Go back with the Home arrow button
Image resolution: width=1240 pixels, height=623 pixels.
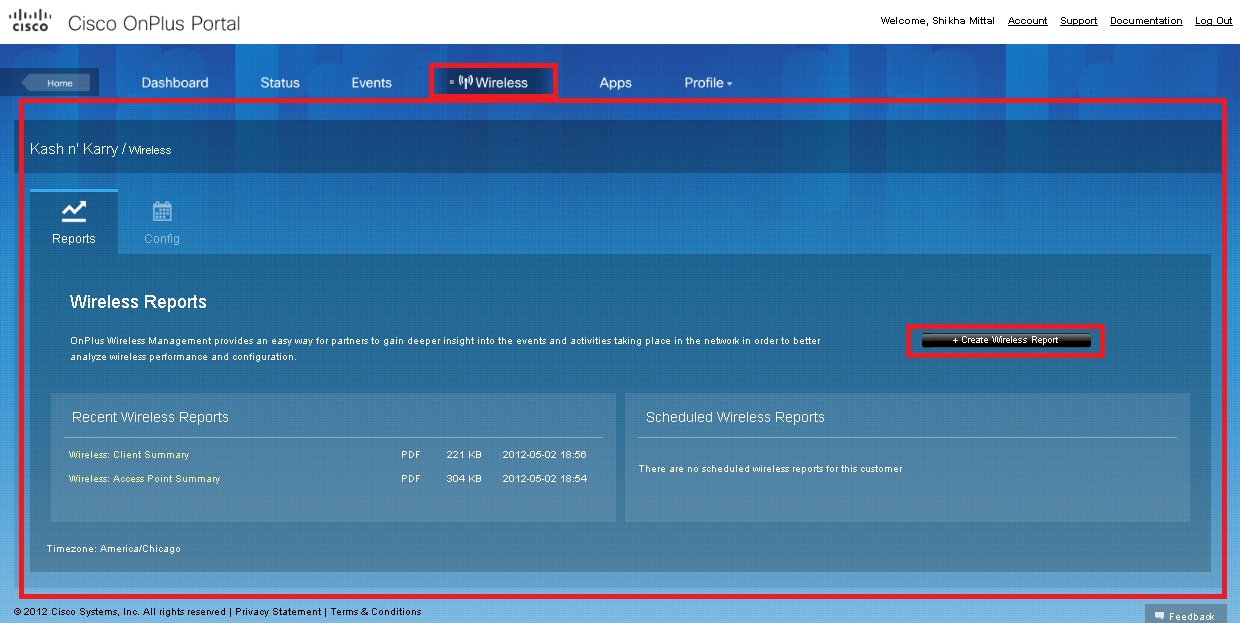[x=56, y=83]
